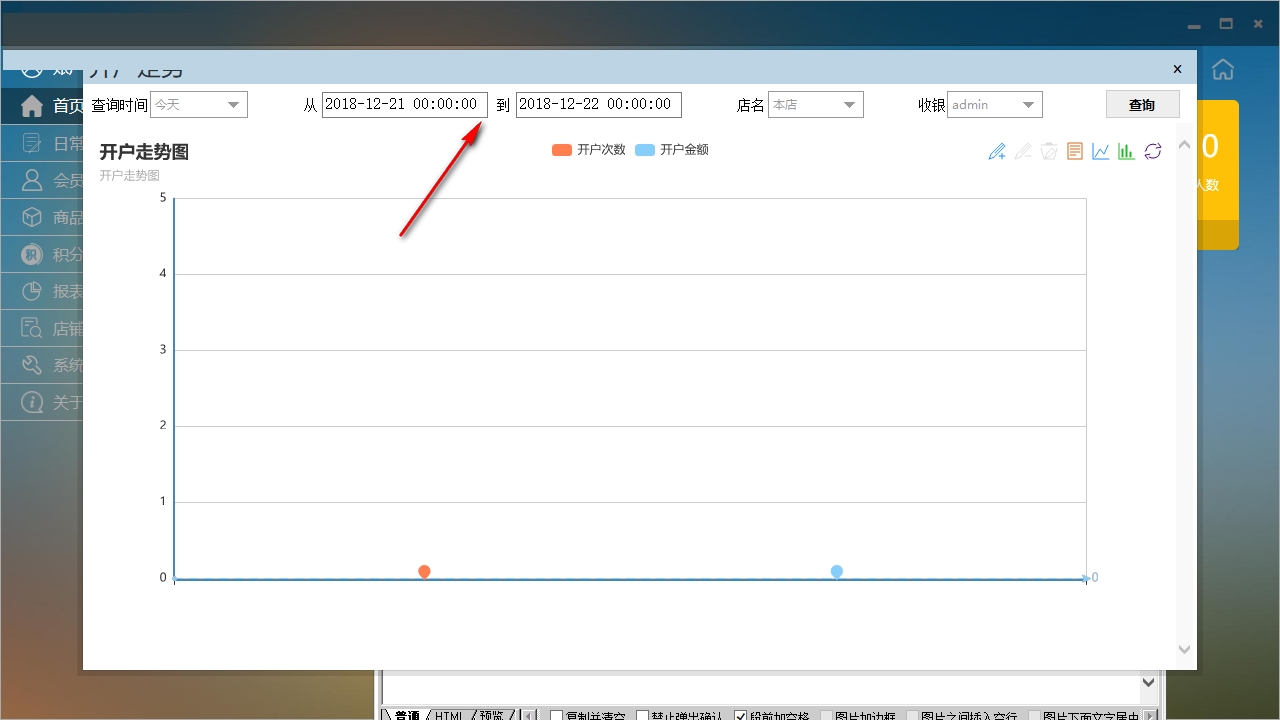Switch chart to line graph icon

[1101, 152]
